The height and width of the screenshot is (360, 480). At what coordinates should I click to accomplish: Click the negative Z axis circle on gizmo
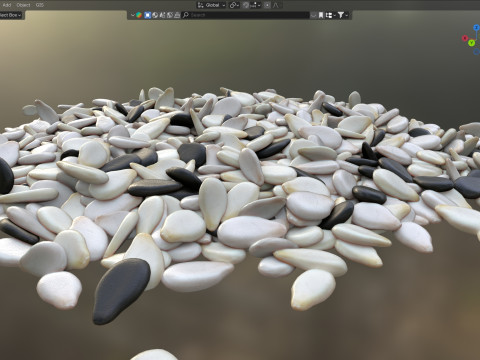click(x=477, y=52)
